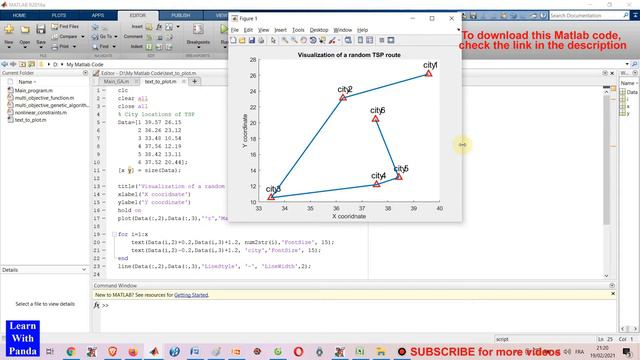Switch to the APPS ribbon tab

click(x=98, y=15)
